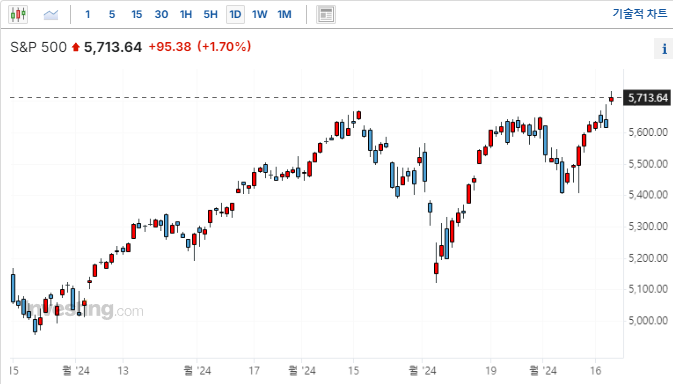Viewport: 673px width, 384px height.
Task: Click the (+1.70%) percent change
Action: click(x=224, y=46)
